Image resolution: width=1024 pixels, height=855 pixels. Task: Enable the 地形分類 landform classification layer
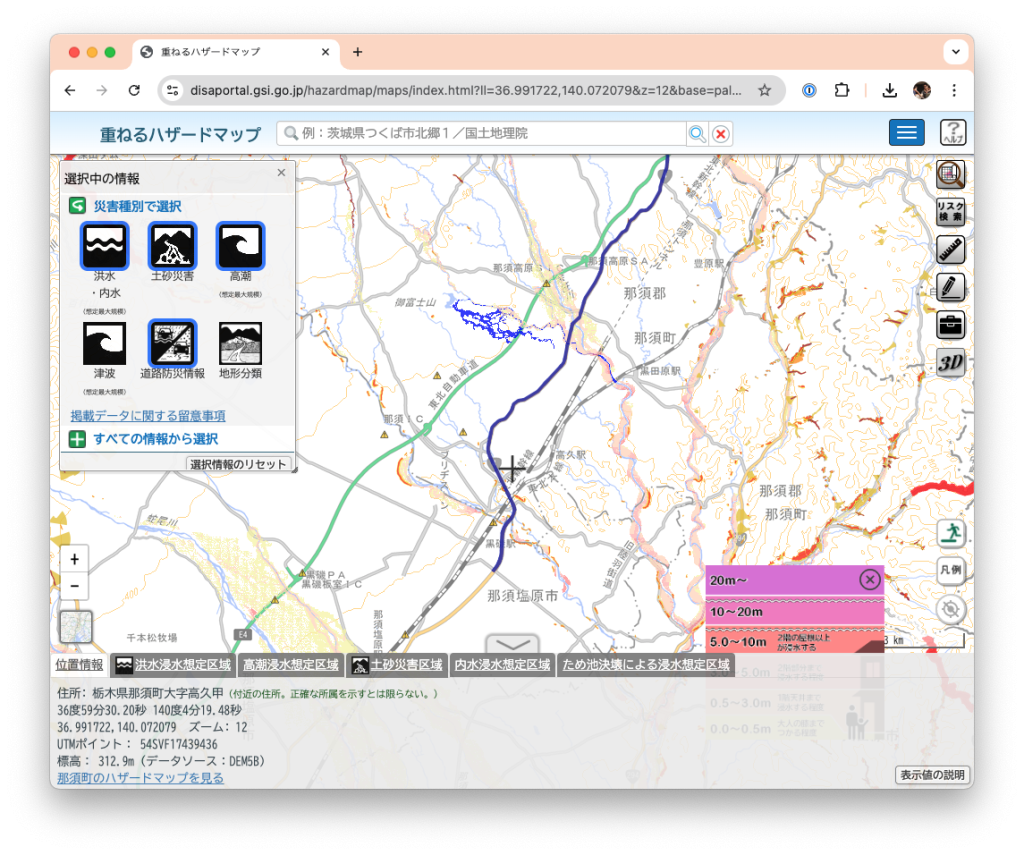click(x=240, y=344)
